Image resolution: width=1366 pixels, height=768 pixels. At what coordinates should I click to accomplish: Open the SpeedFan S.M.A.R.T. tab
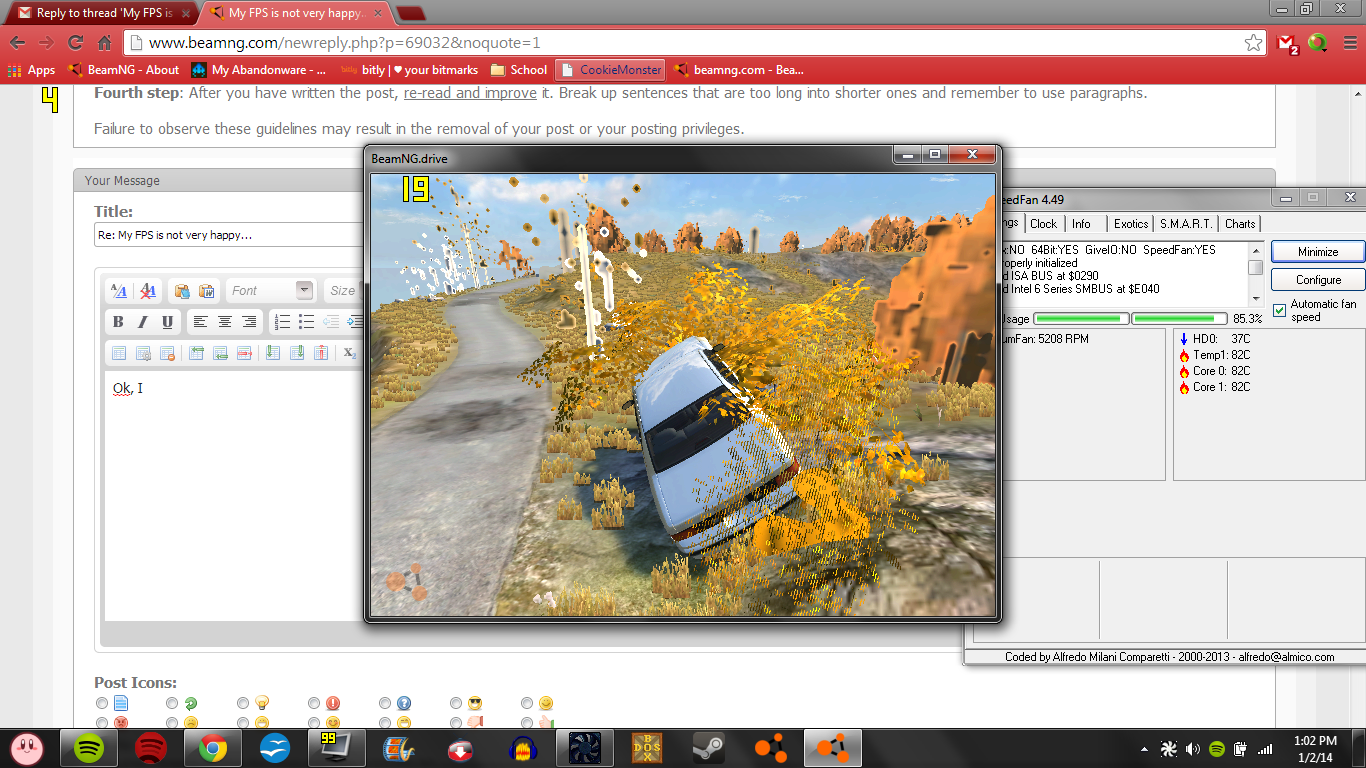(x=1186, y=224)
